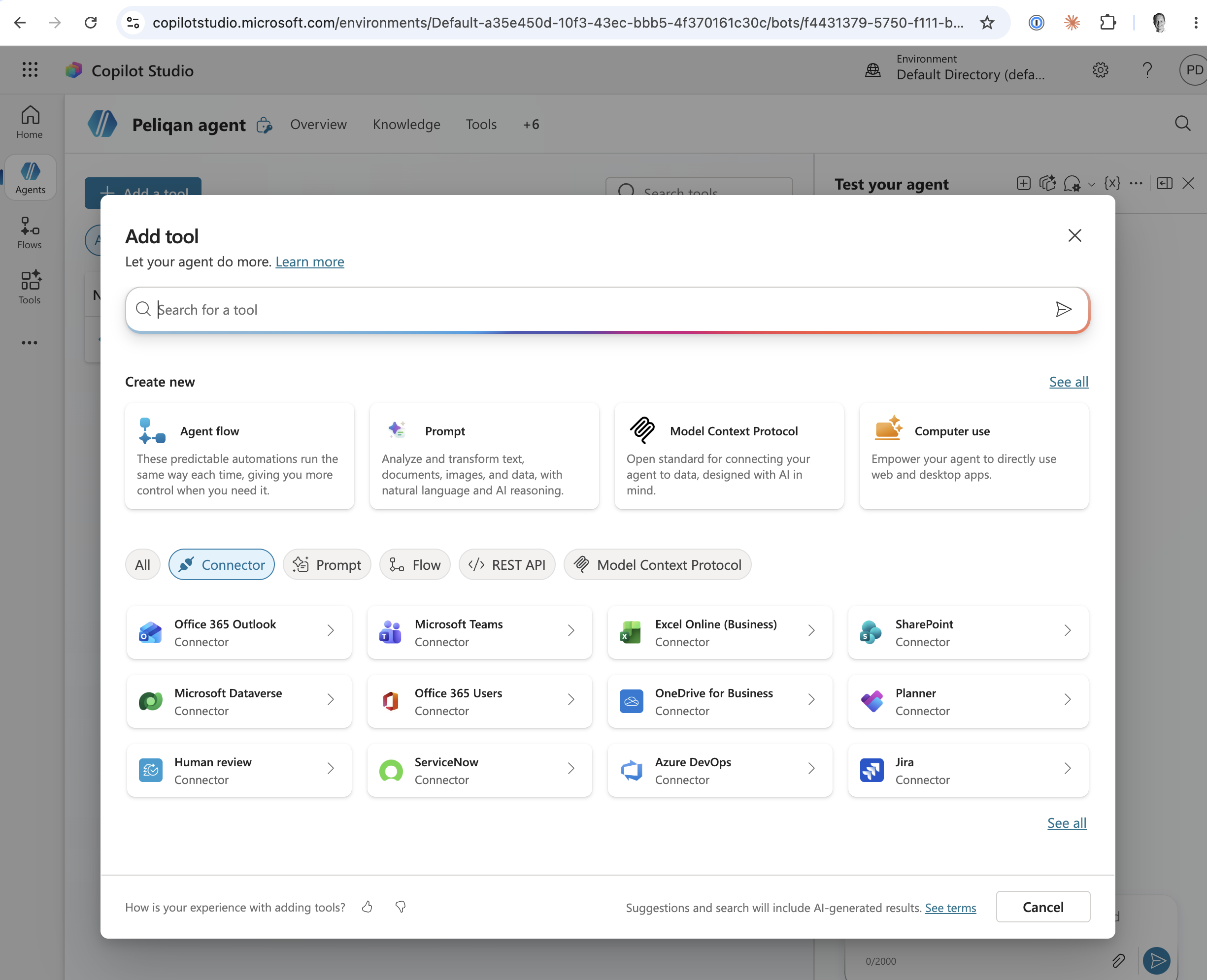Reload the page with refresh icon
1207x980 pixels.
click(90, 23)
